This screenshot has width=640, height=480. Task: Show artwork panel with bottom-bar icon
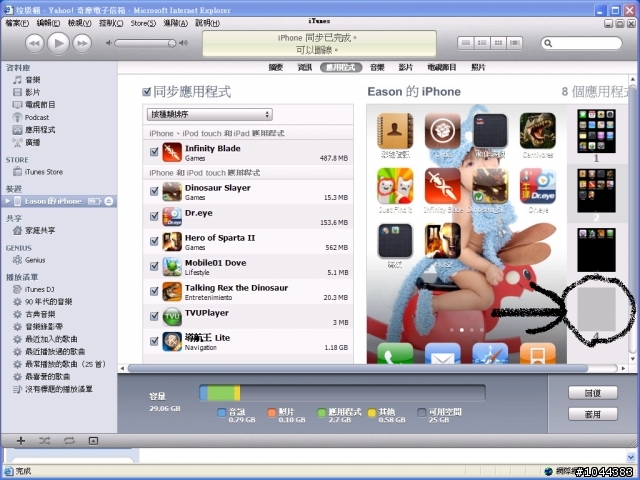(93, 441)
